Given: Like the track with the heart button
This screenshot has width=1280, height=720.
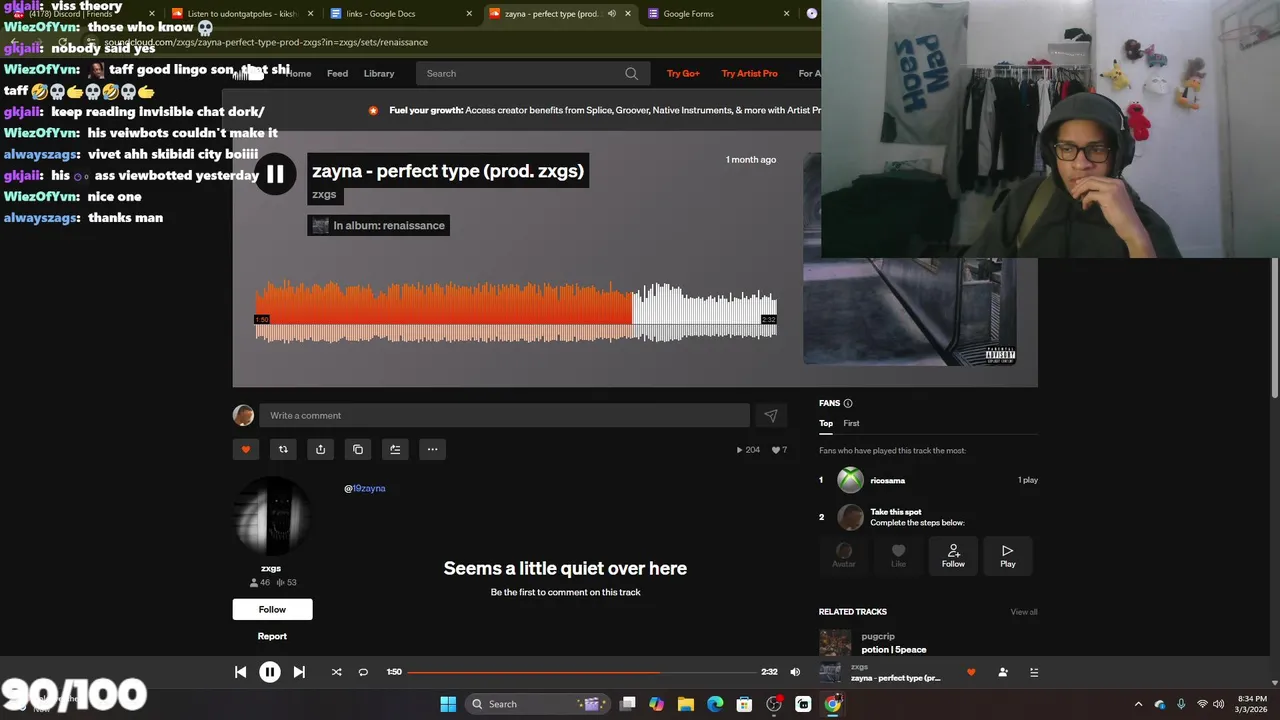Looking at the screenshot, I should [x=246, y=449].
